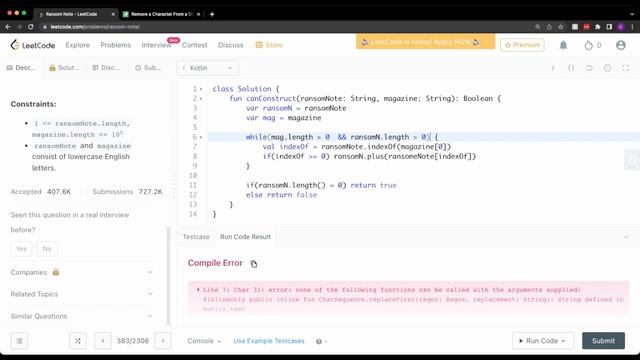Toggle fullscreen editor icon
This screenshot has height=360, width=640.
[x=625, y=68]
